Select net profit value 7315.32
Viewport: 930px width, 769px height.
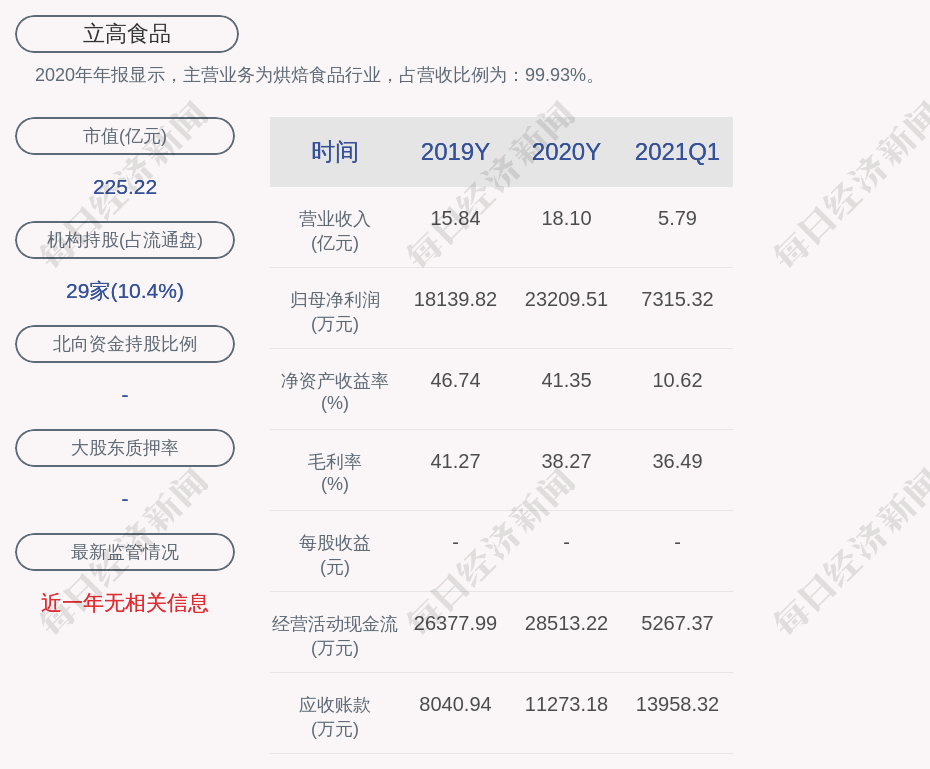coord(677,299)
